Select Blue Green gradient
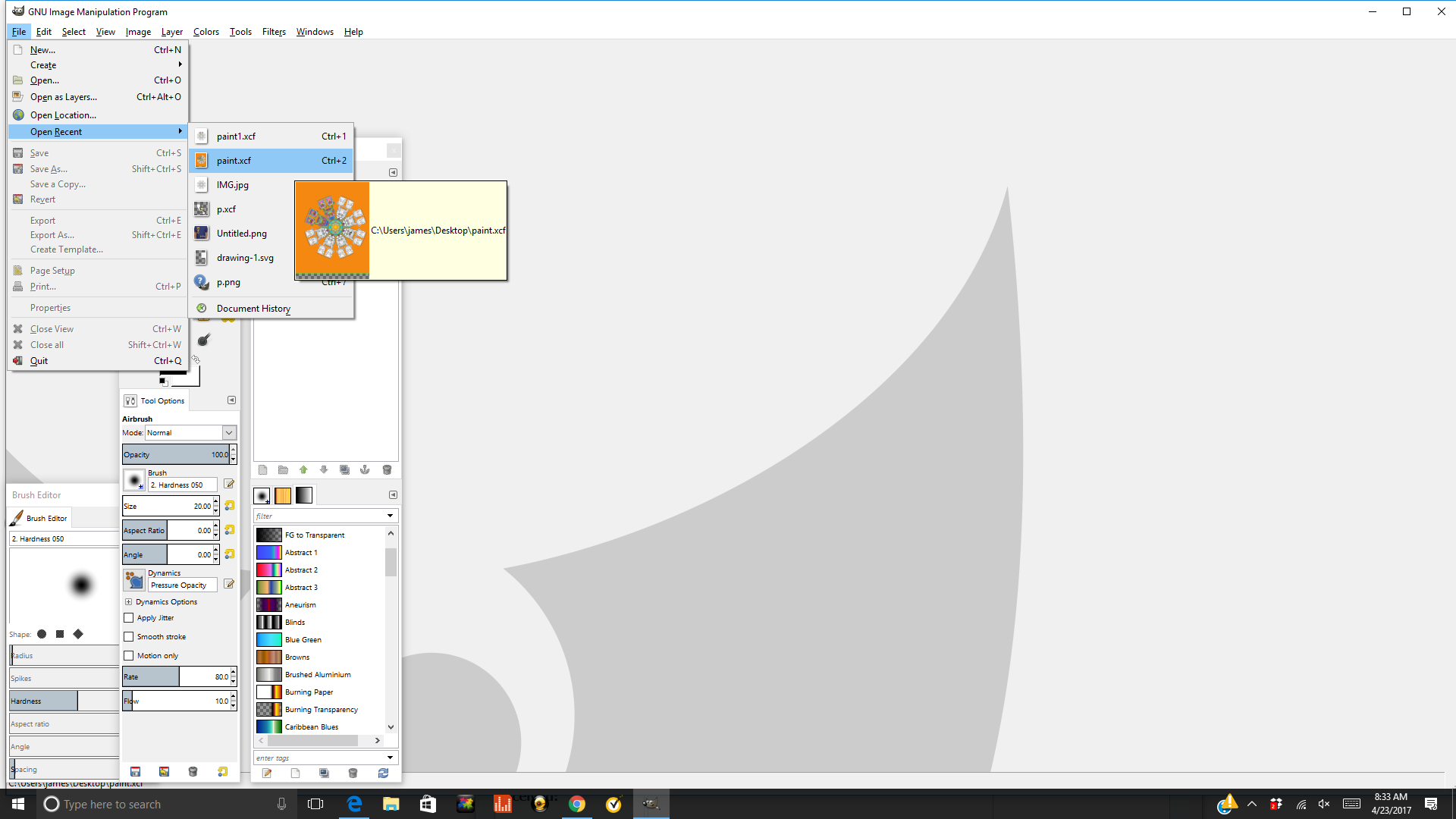This screenshot has height=819, width=1456. pyautogui.click(x=319, y=640)
